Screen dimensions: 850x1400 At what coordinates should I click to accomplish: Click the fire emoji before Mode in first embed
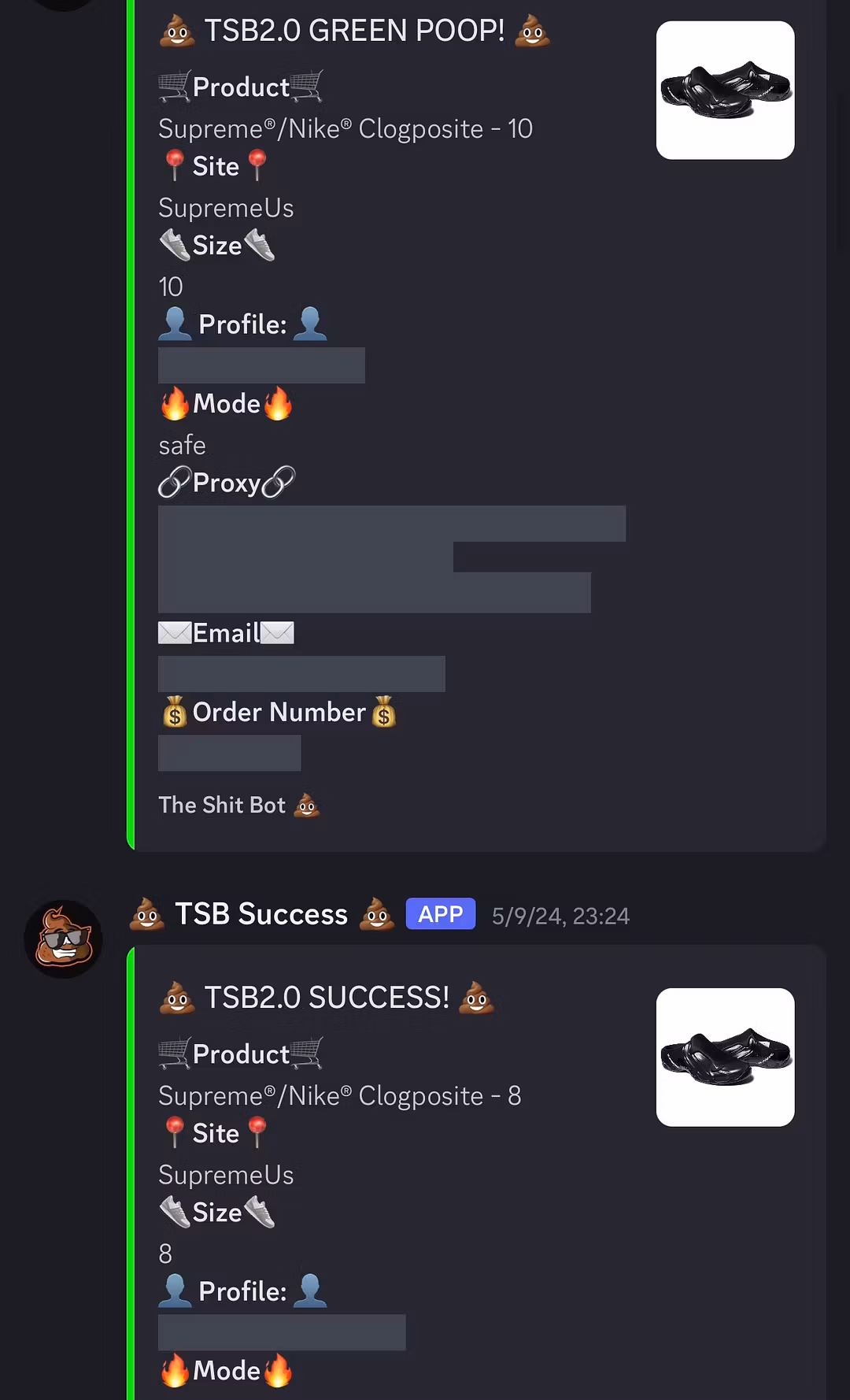175,404
